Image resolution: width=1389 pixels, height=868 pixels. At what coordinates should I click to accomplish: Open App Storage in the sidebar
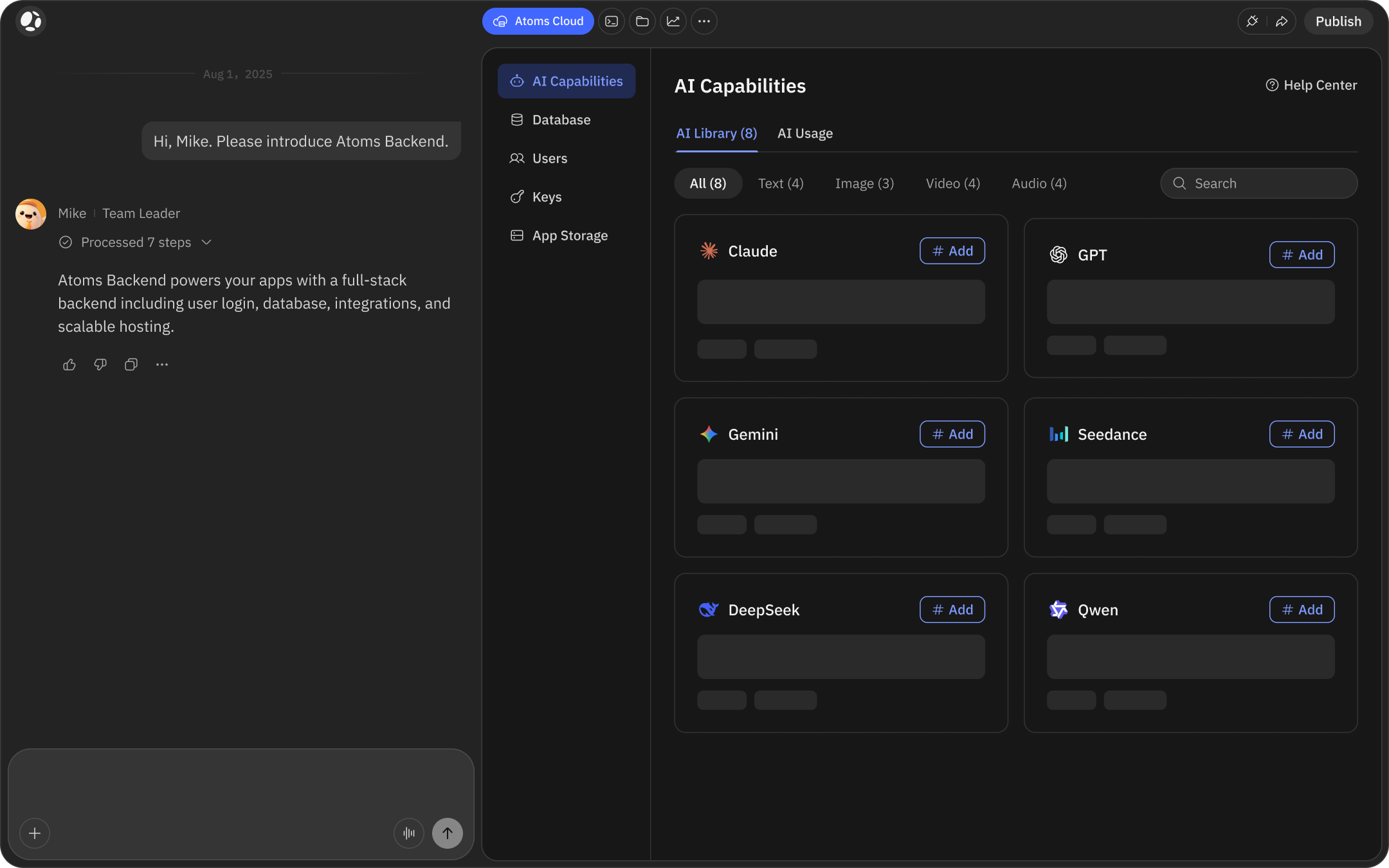coord(567,235)
